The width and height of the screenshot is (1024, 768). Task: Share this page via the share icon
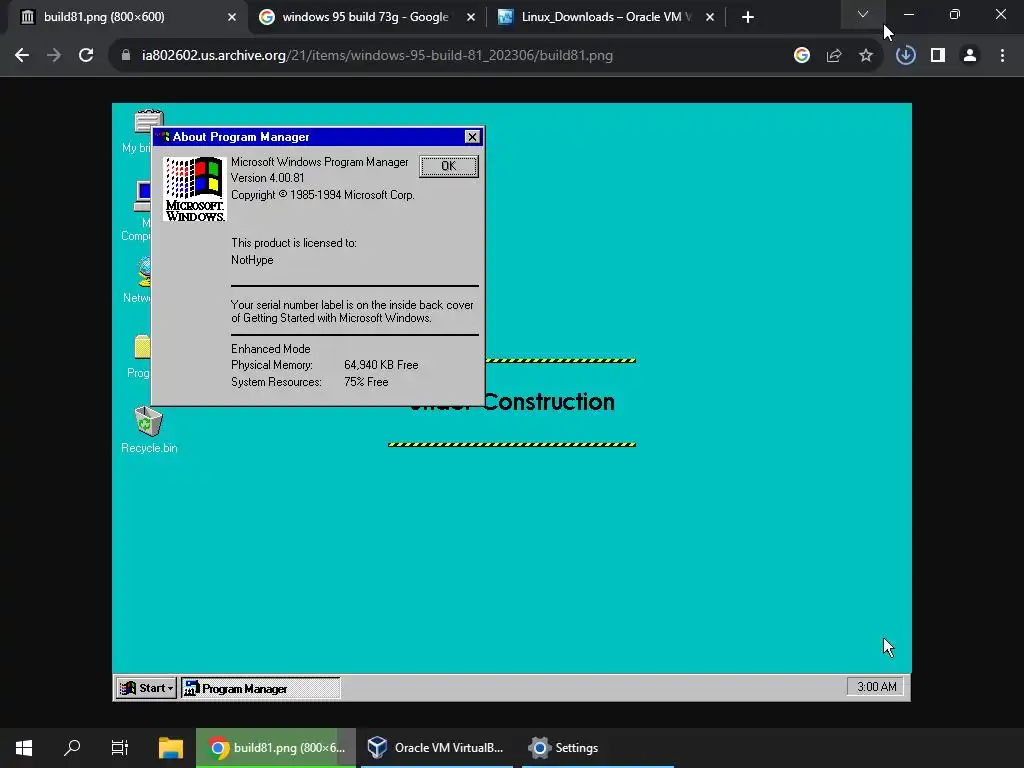(x=834, y=56)
